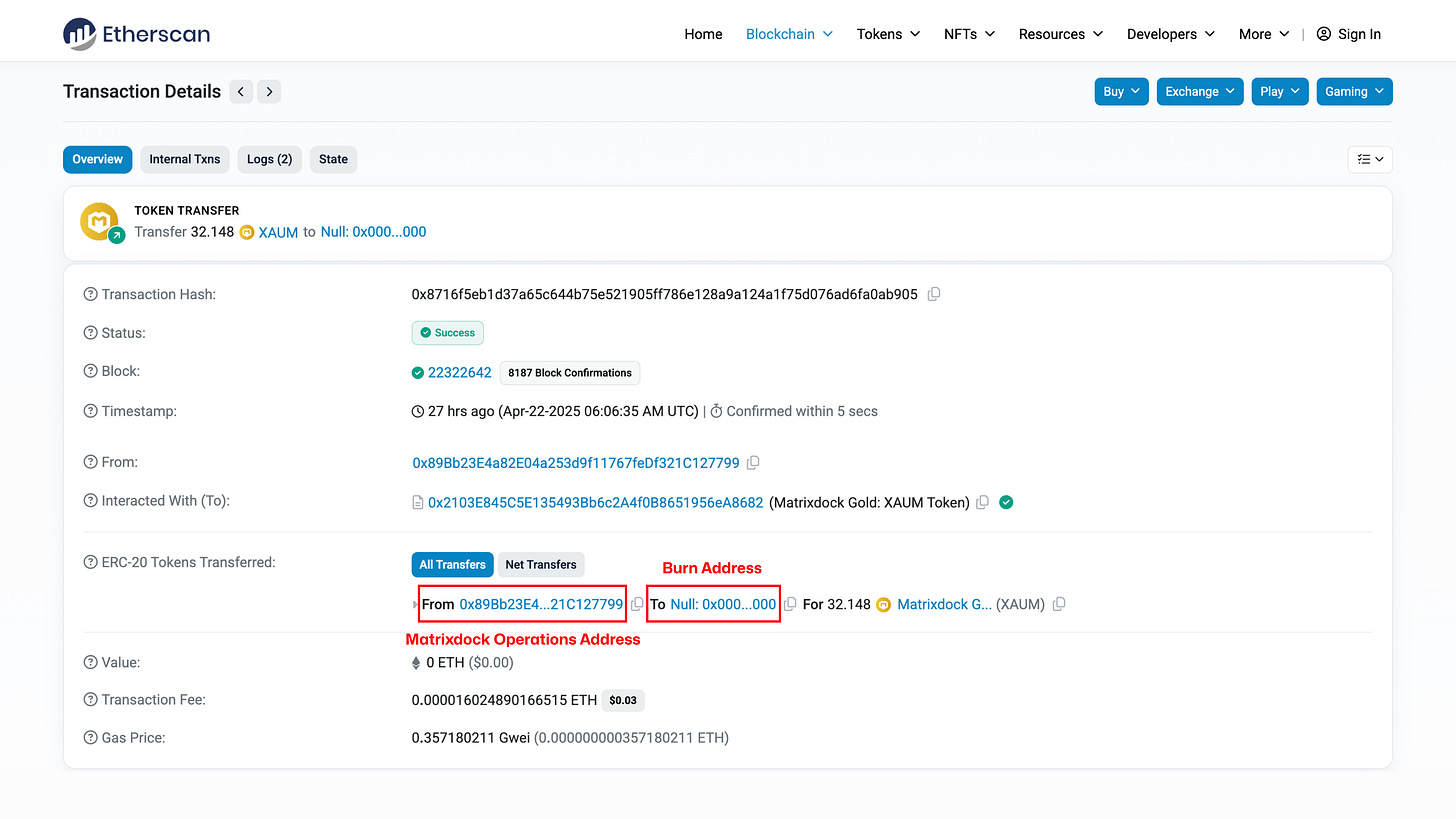Open Matrixdock G... token link
This screenshot has width=1456, height=819.
945,604
